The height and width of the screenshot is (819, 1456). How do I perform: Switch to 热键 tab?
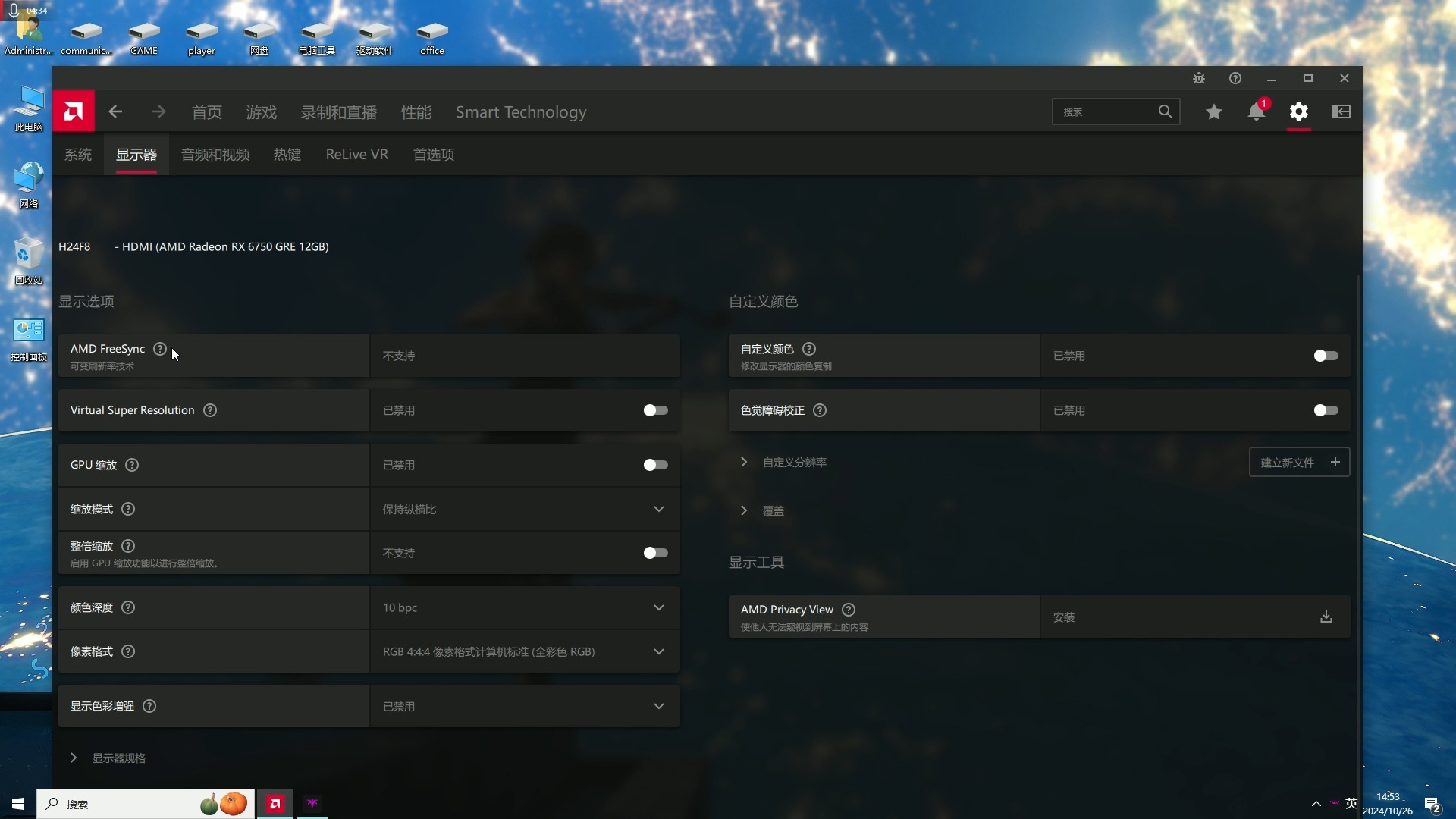pos(287,155)
